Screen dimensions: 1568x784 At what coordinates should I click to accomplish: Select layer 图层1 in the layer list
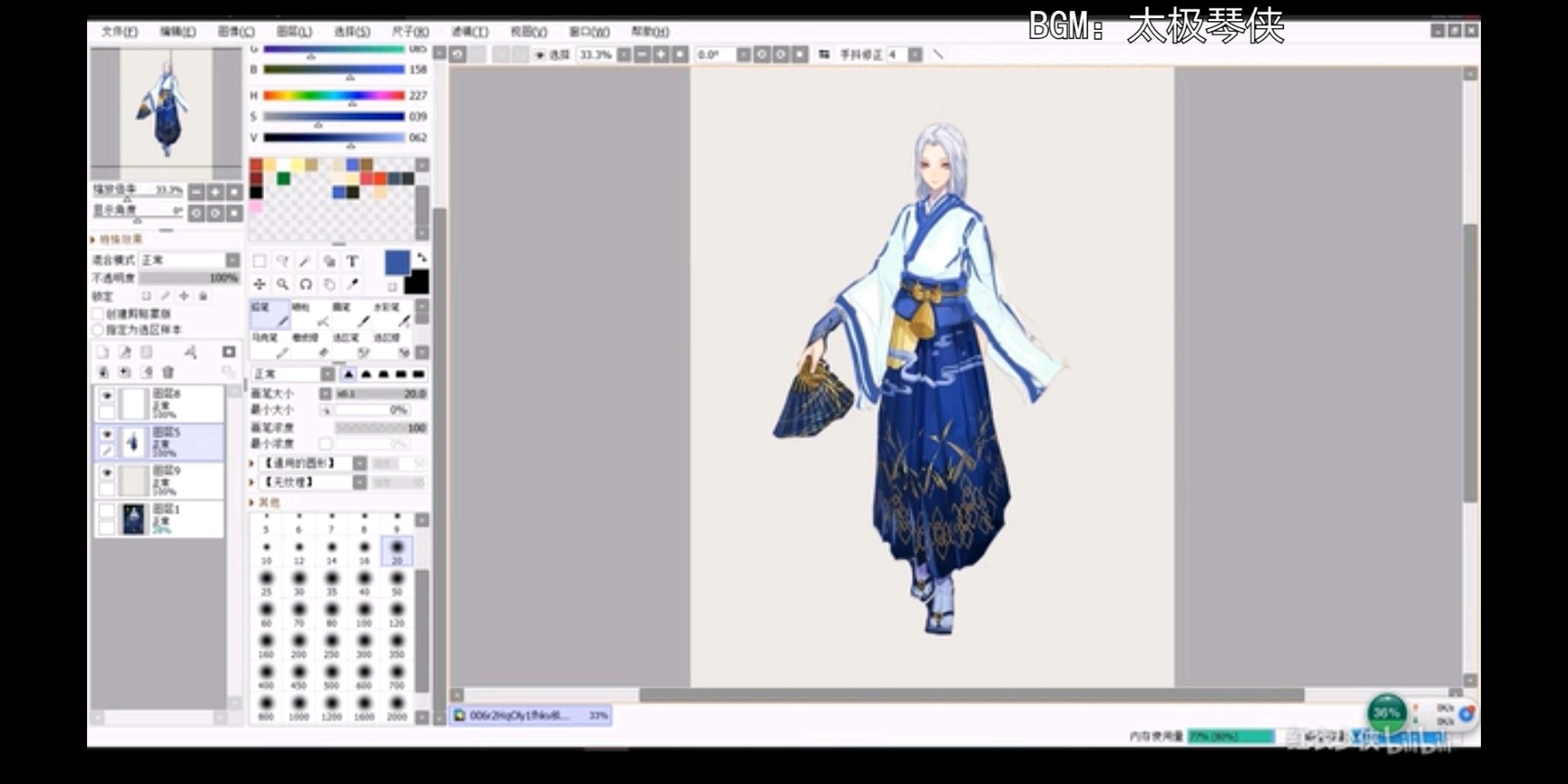click(159, 518)
